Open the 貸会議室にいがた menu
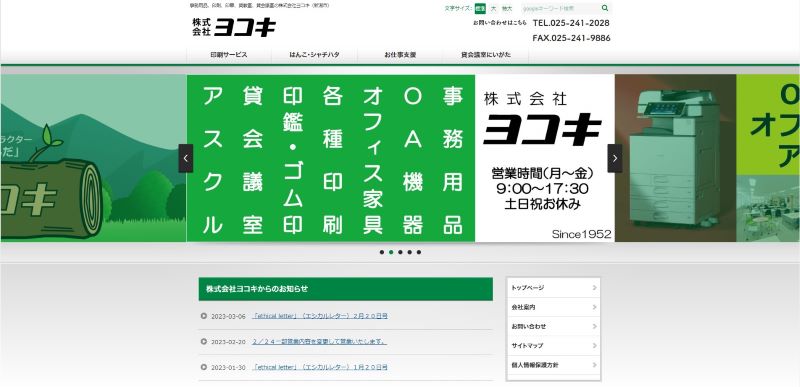This screenshot has height=387, width=800. tap(486, 55)
